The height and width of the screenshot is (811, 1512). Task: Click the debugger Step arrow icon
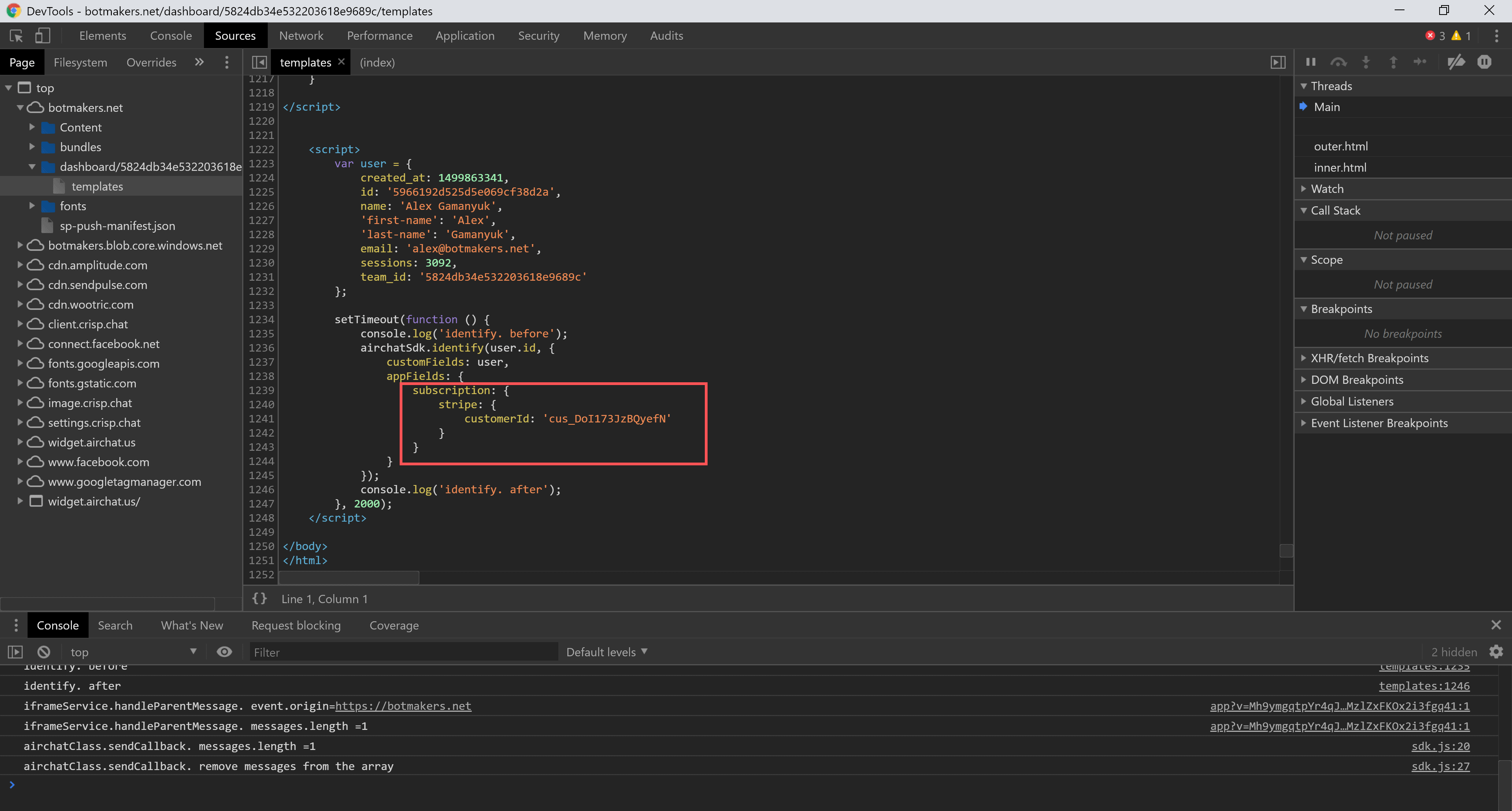click(1420, 62)
